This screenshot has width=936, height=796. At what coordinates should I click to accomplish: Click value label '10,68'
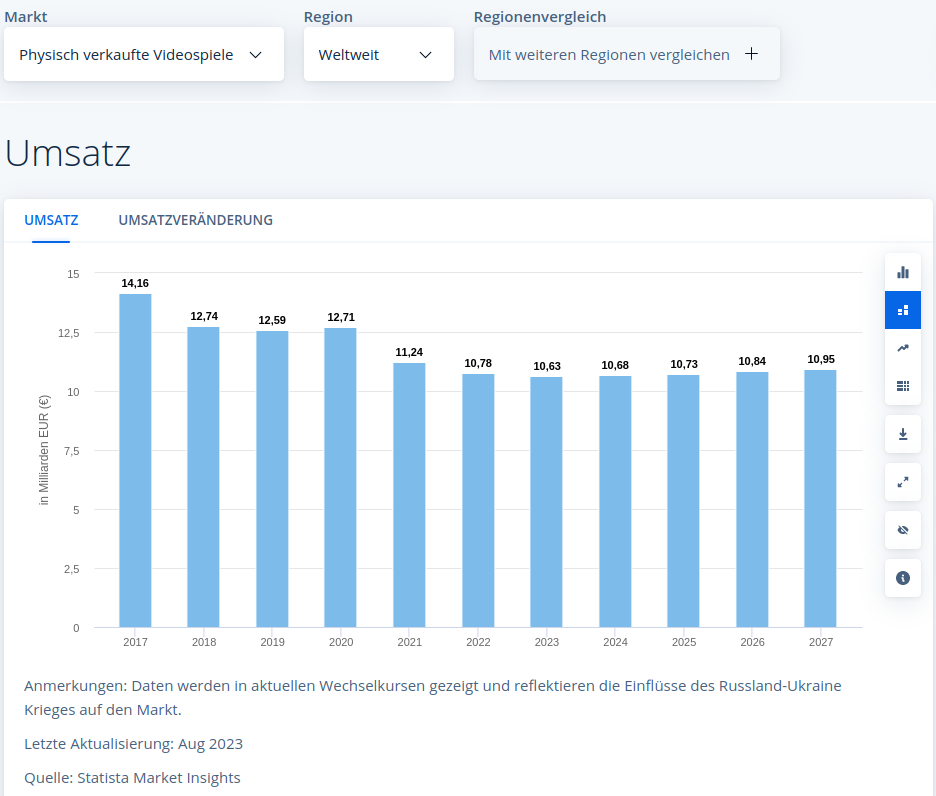(615, 365)
